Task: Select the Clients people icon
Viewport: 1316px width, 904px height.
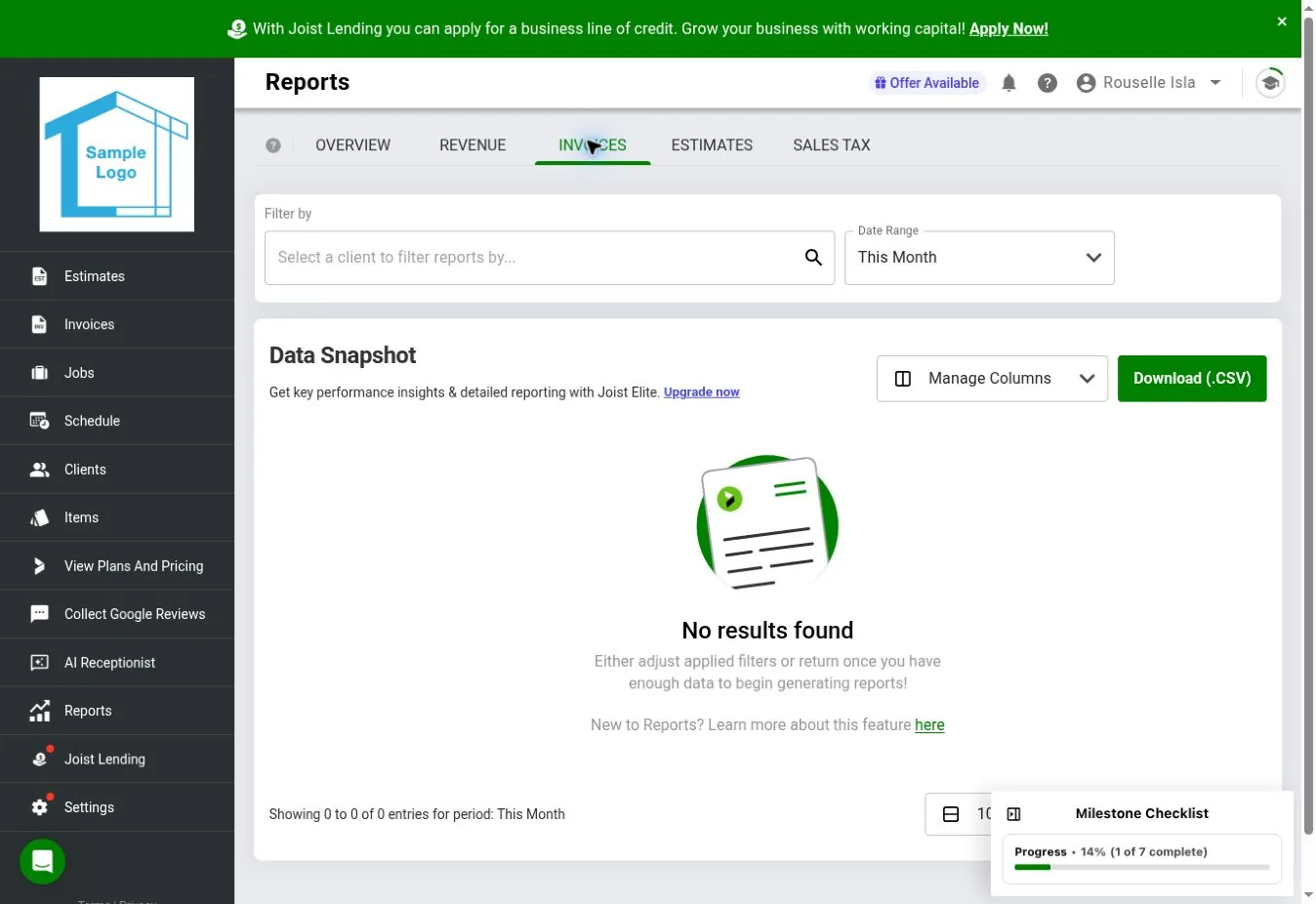Action: point(39,470)
